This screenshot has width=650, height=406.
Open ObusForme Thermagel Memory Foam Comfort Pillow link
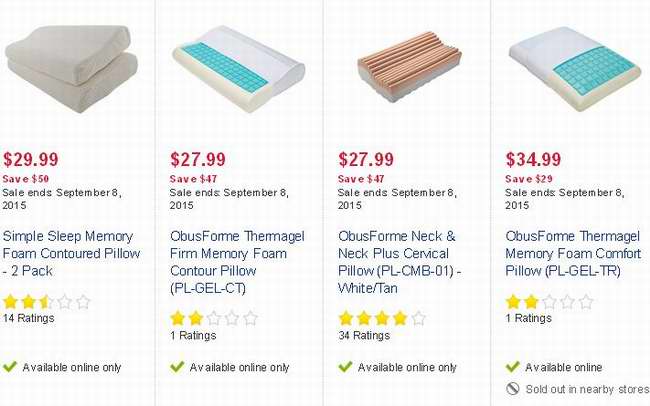pos(573,253)
